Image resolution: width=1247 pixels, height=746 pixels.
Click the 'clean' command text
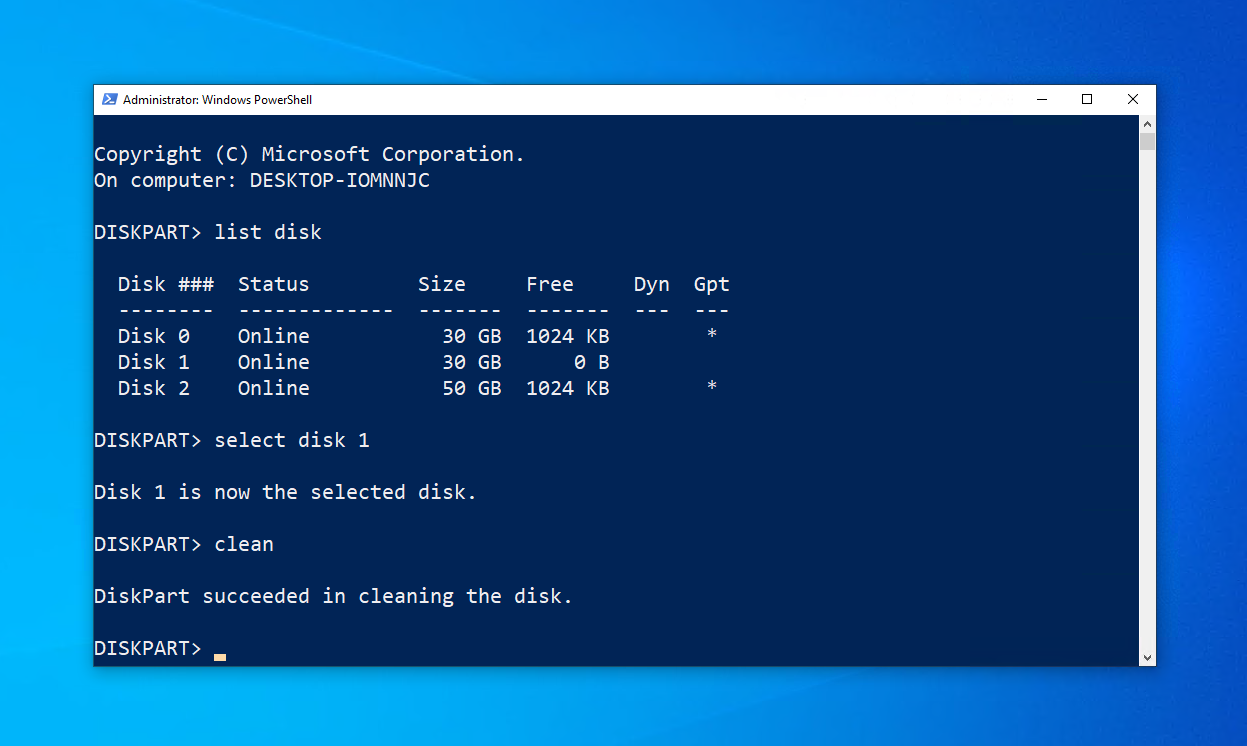(x=244, y=544)
